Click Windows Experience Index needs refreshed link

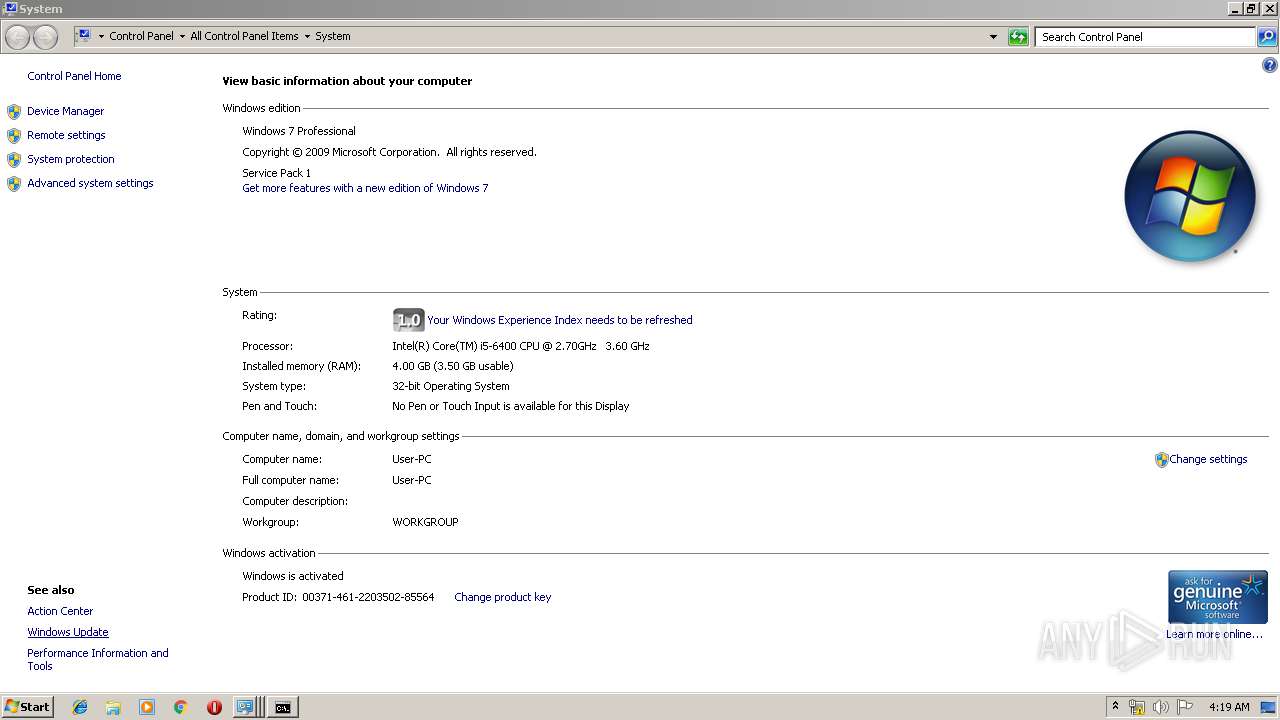click(x=560, y=320)
